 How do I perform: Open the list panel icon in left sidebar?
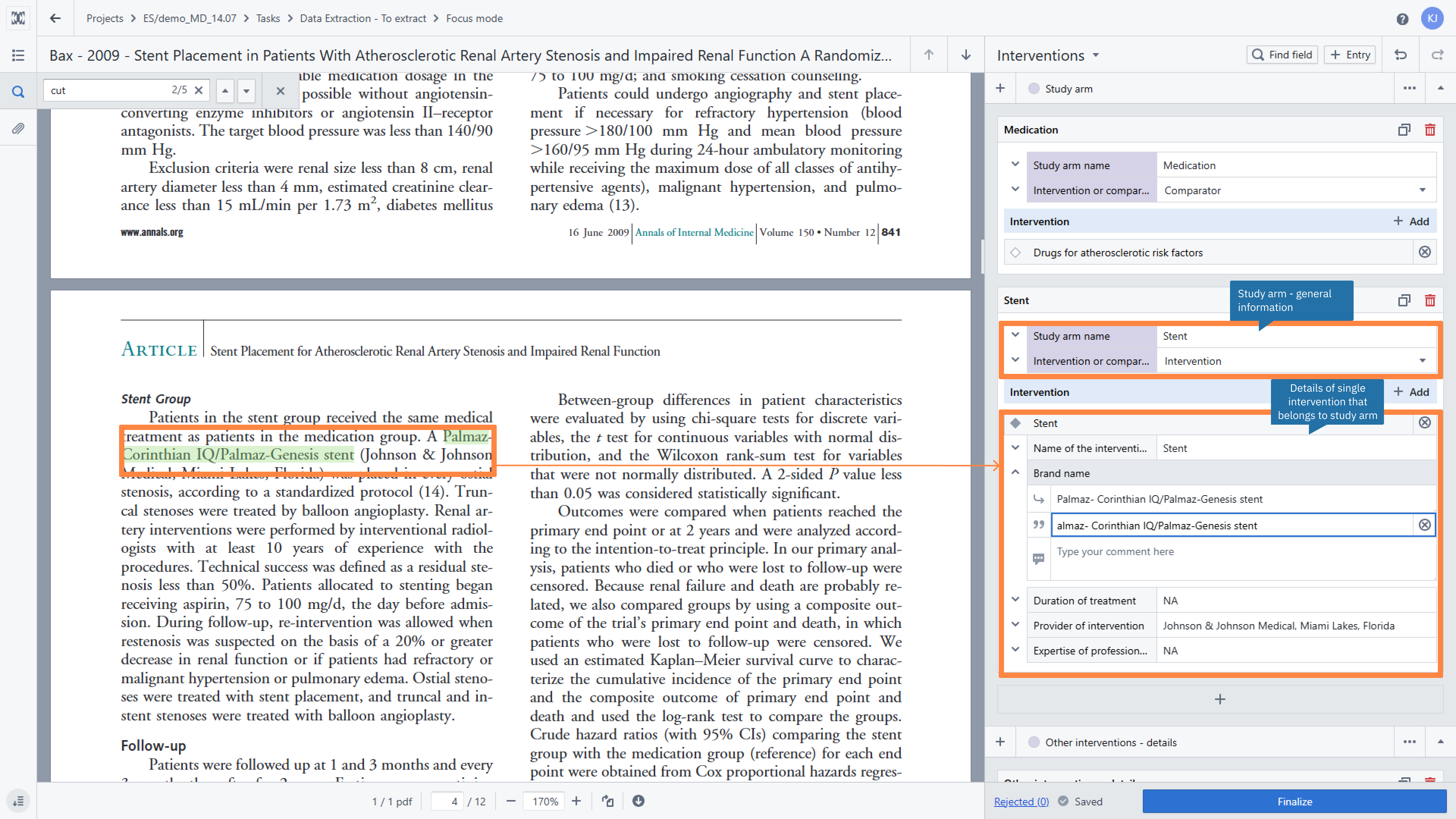[18, 55]
